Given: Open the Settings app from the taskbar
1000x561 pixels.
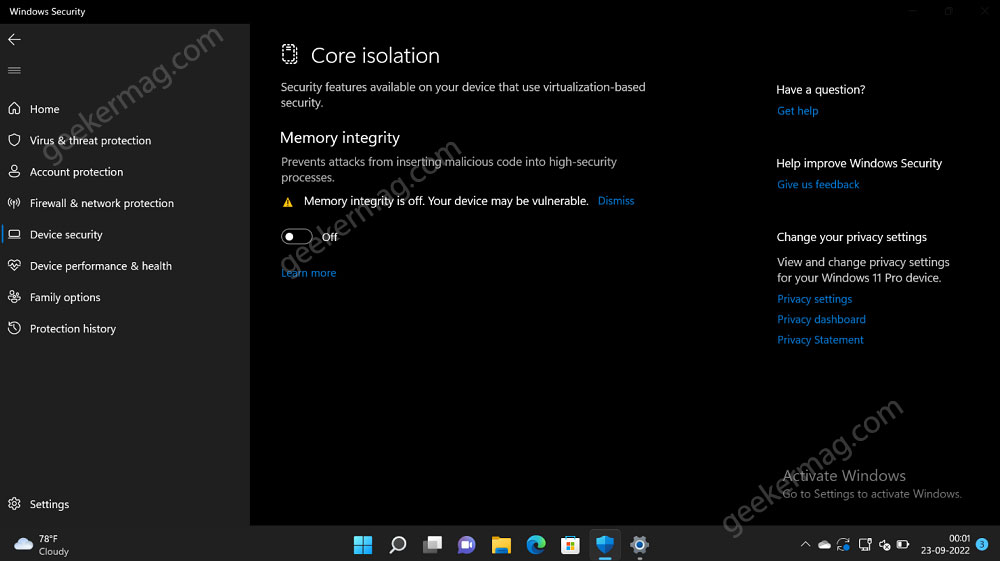Looking at the screenshot, I should click(x=639, y=544).
